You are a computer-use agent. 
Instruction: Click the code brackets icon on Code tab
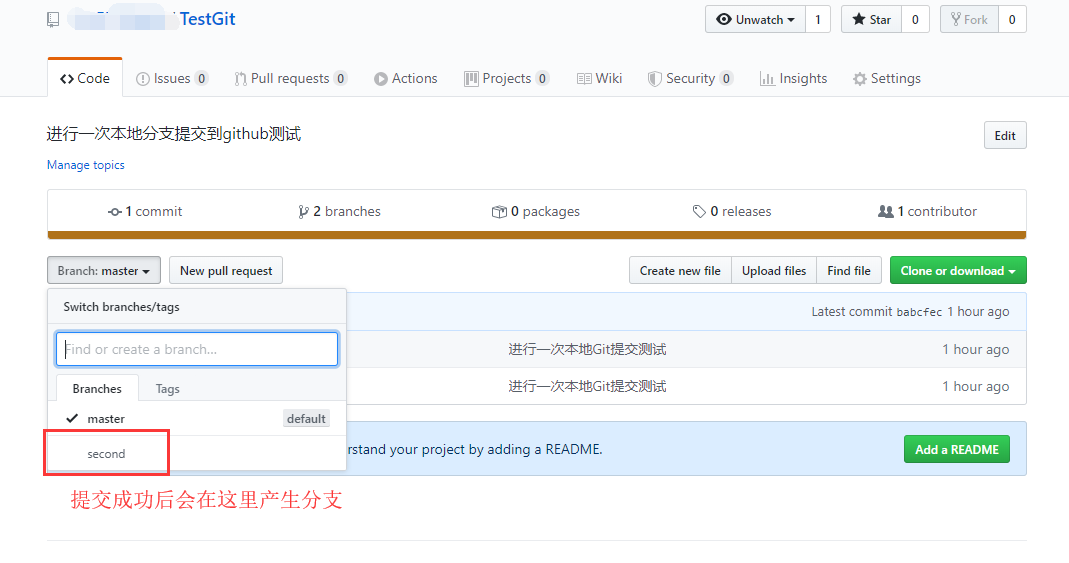[67, 79]
